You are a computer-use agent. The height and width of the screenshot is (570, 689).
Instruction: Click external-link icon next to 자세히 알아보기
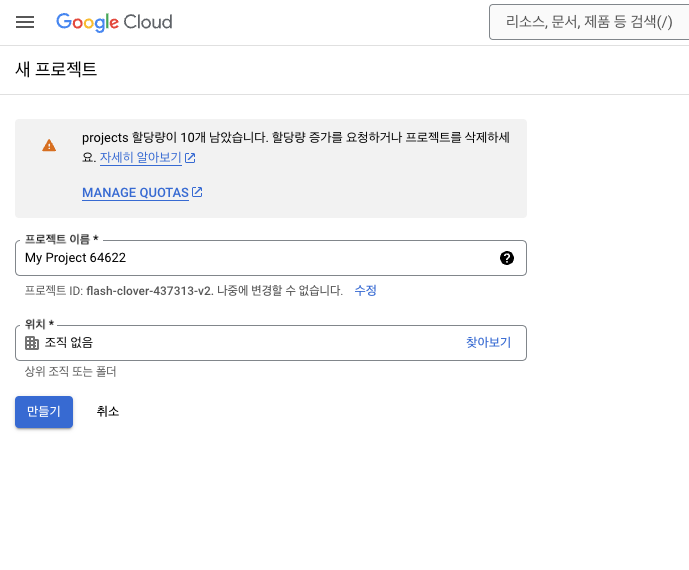[190, 158]
